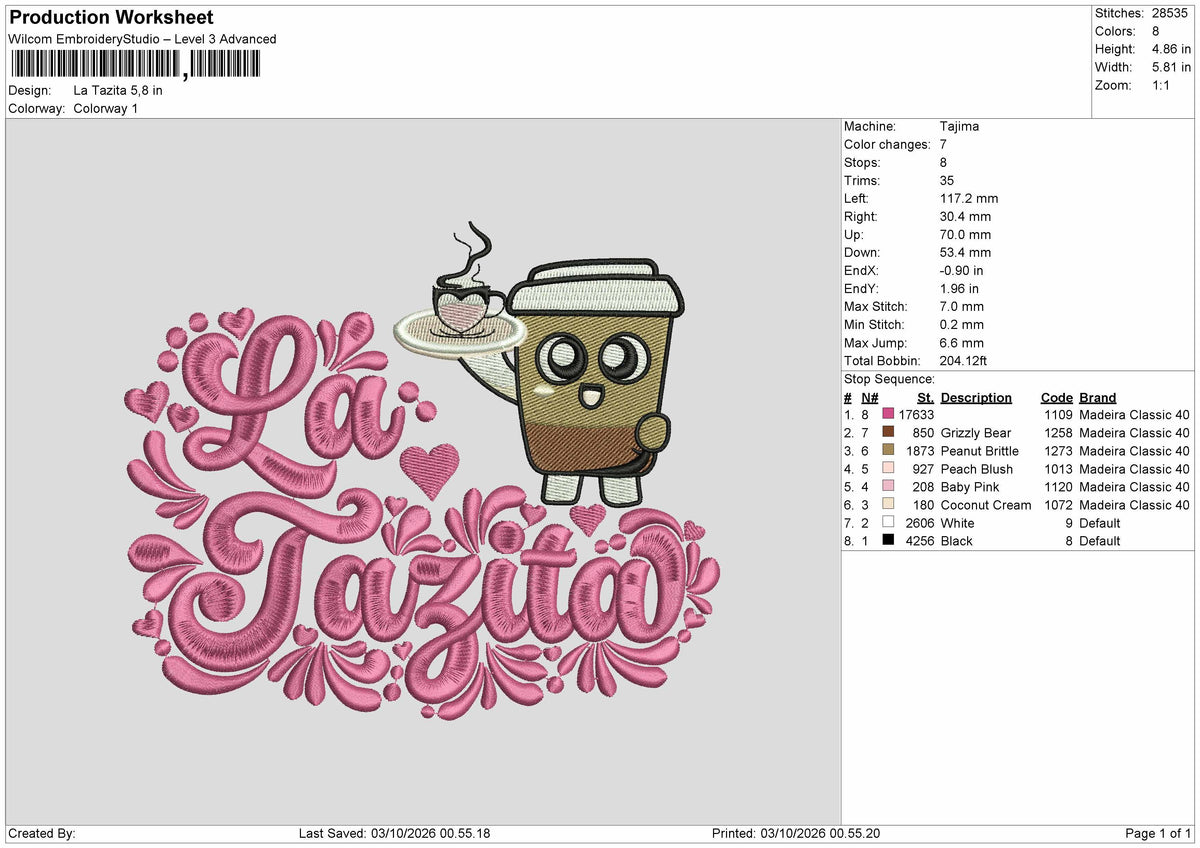Click the Production Worksheet title
The width and height of the screenshot is (1200, 848).
(x=111, y=18)
